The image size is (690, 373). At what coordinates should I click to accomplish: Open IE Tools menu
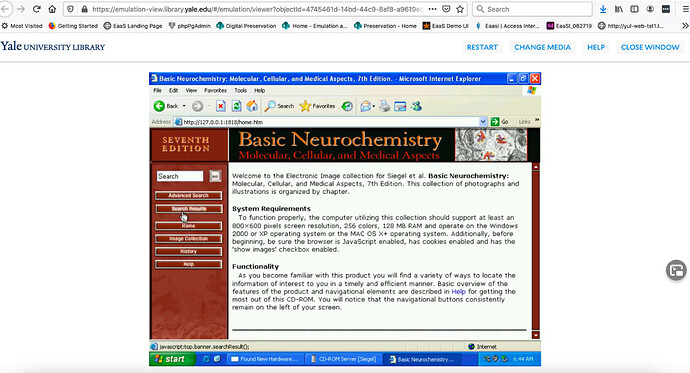click(x=240, y=90)
